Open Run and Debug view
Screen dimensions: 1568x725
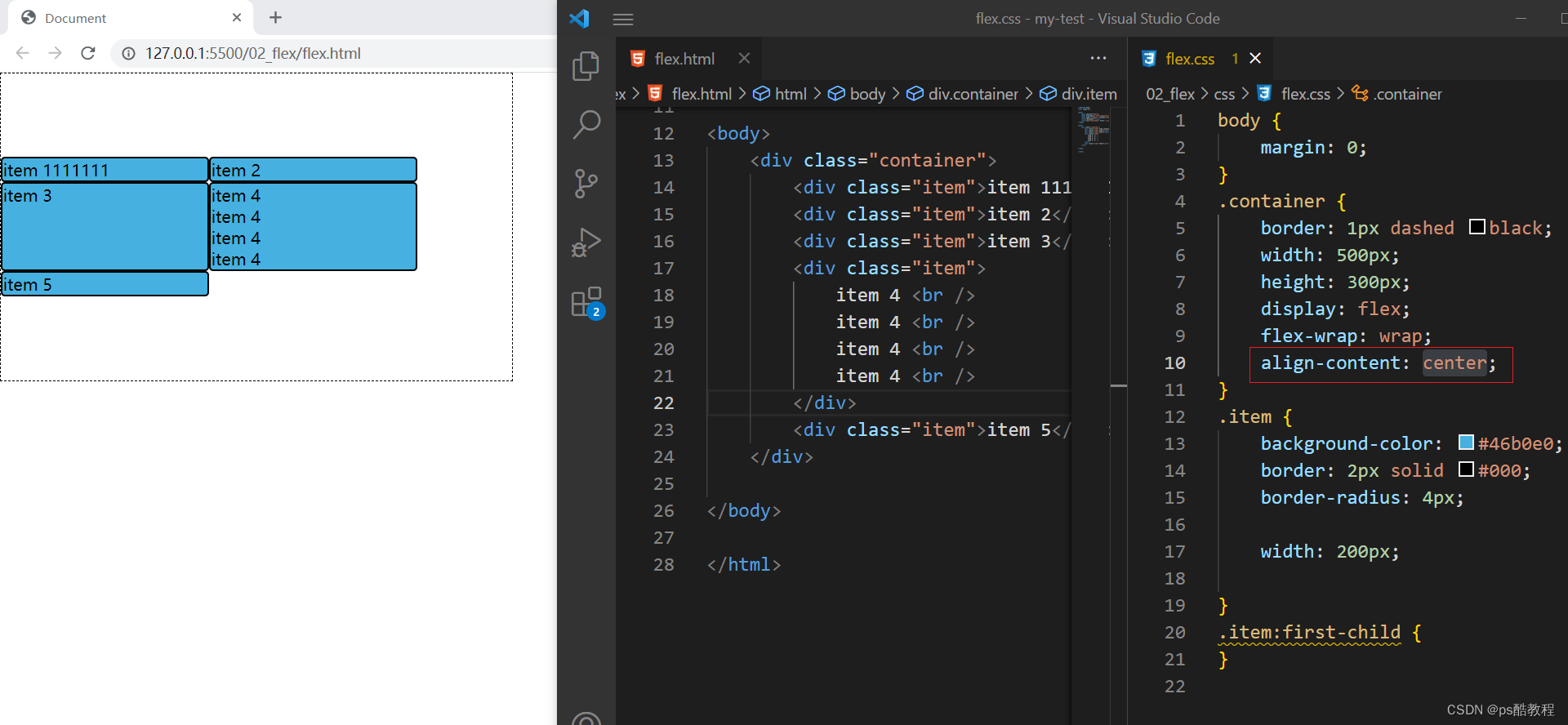click(586, 242)
